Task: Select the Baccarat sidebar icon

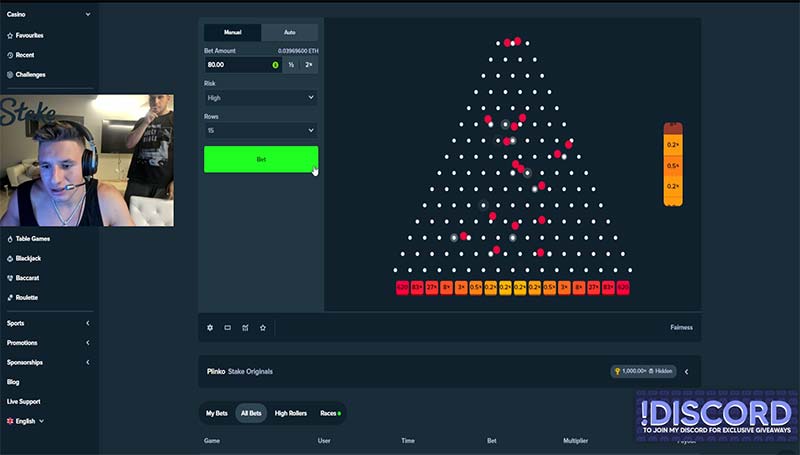Action: point(10,278)
